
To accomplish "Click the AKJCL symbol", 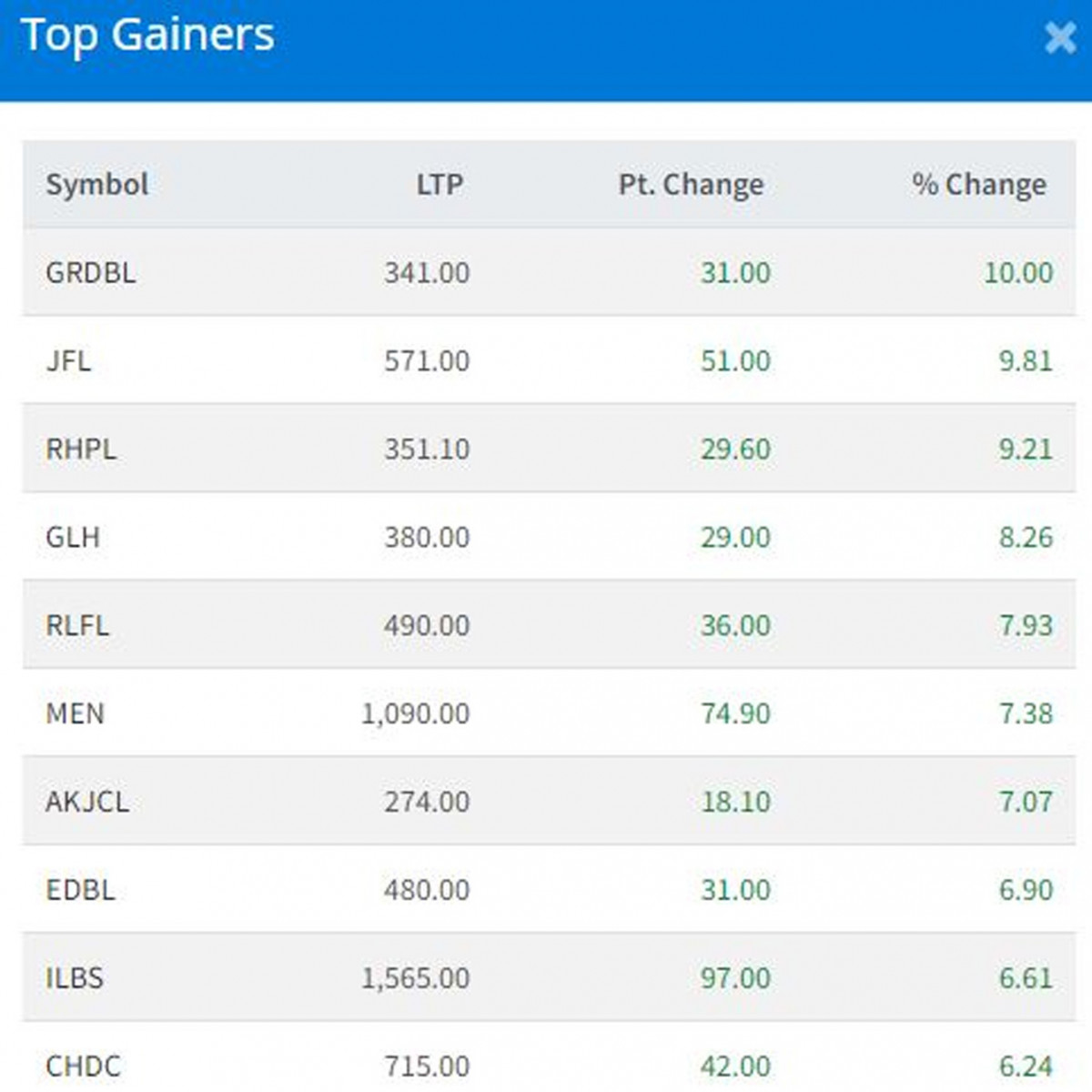I will pyautogui.click(x=87, y=802).
